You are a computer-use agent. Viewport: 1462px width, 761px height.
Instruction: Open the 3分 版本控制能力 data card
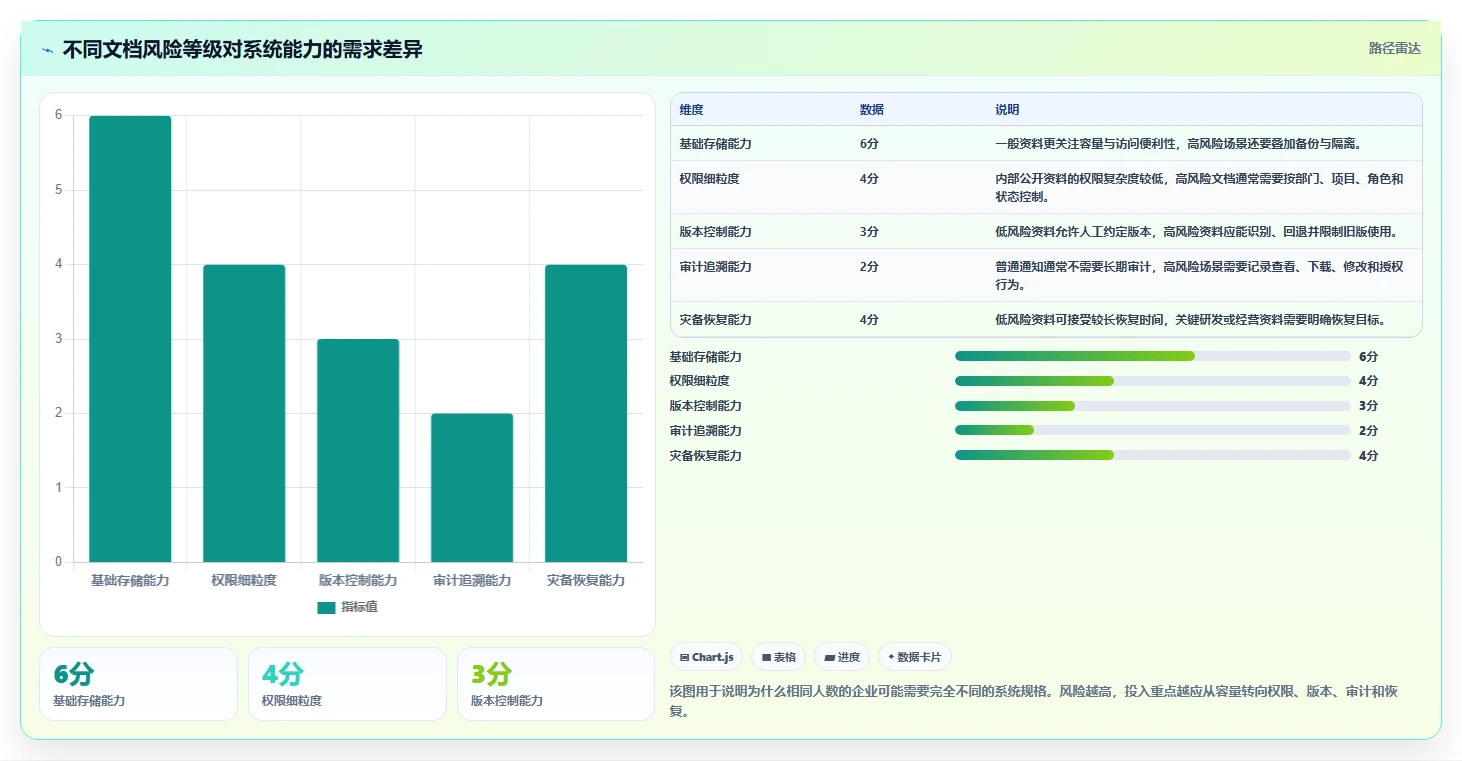pos(556,684)
